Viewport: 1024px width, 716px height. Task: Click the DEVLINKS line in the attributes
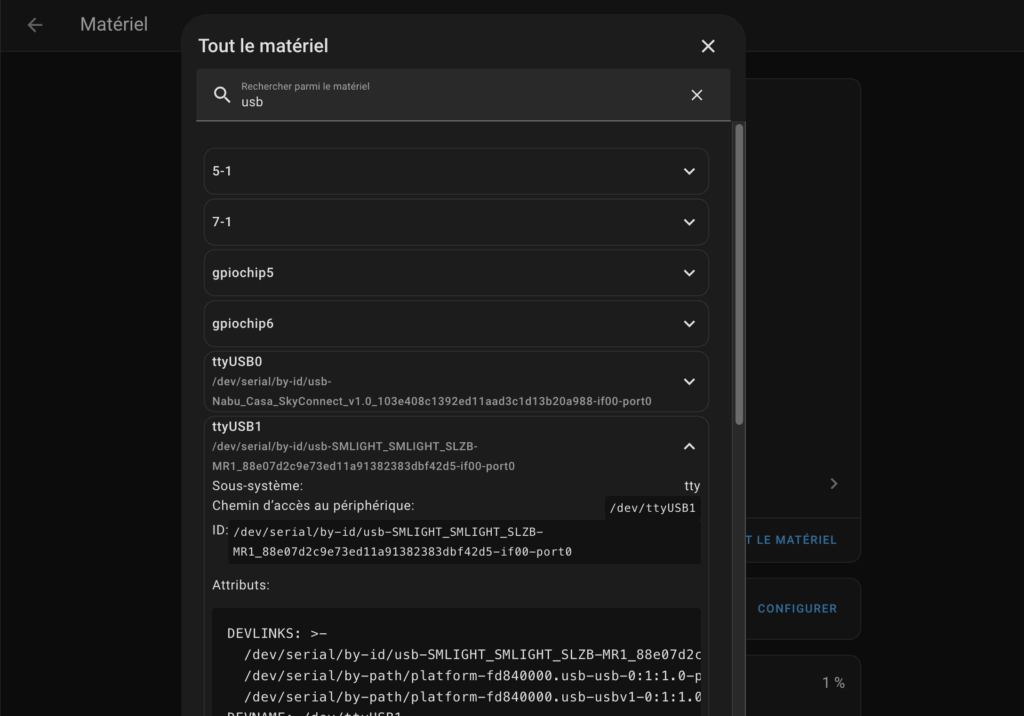click(x=277, y=634)
